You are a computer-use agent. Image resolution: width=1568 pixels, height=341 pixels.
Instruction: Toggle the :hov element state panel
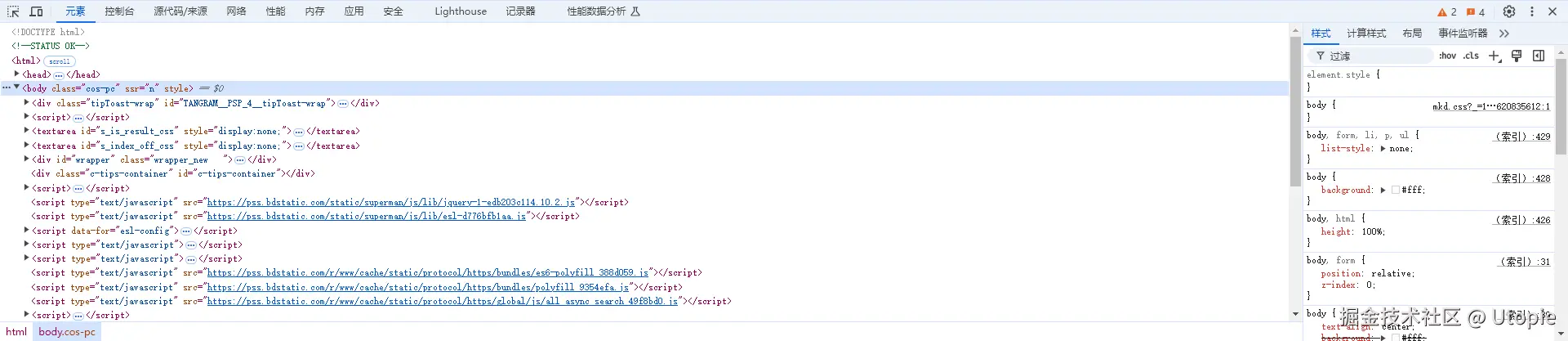pyautogui.click(x=1448, y=56)
